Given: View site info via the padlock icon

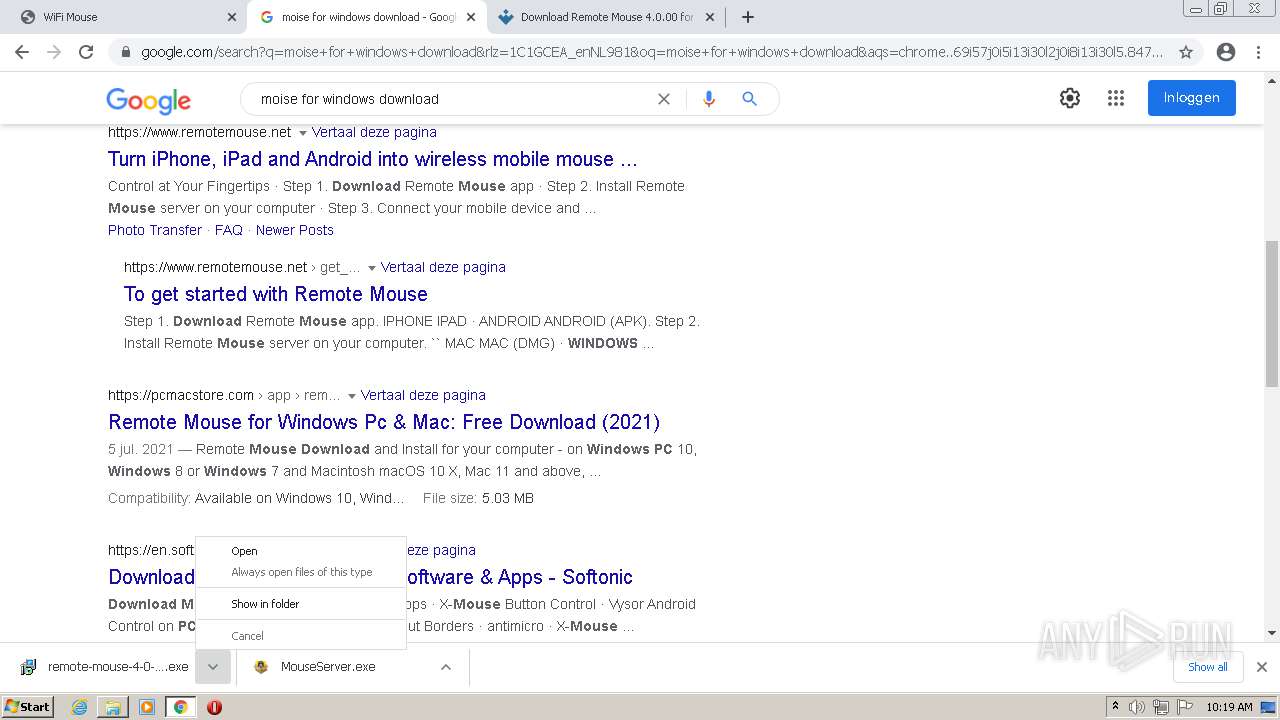Looking at the screenshot, I should click(125, 52).
